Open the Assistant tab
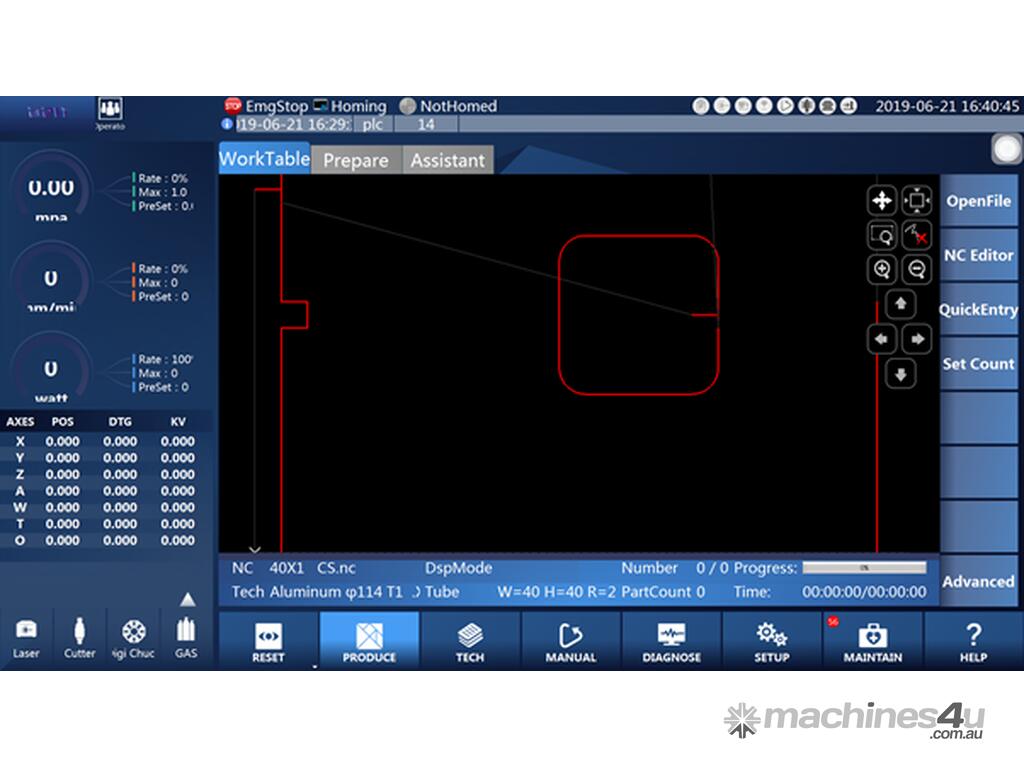1024x768 pixels. pos(447,160)
